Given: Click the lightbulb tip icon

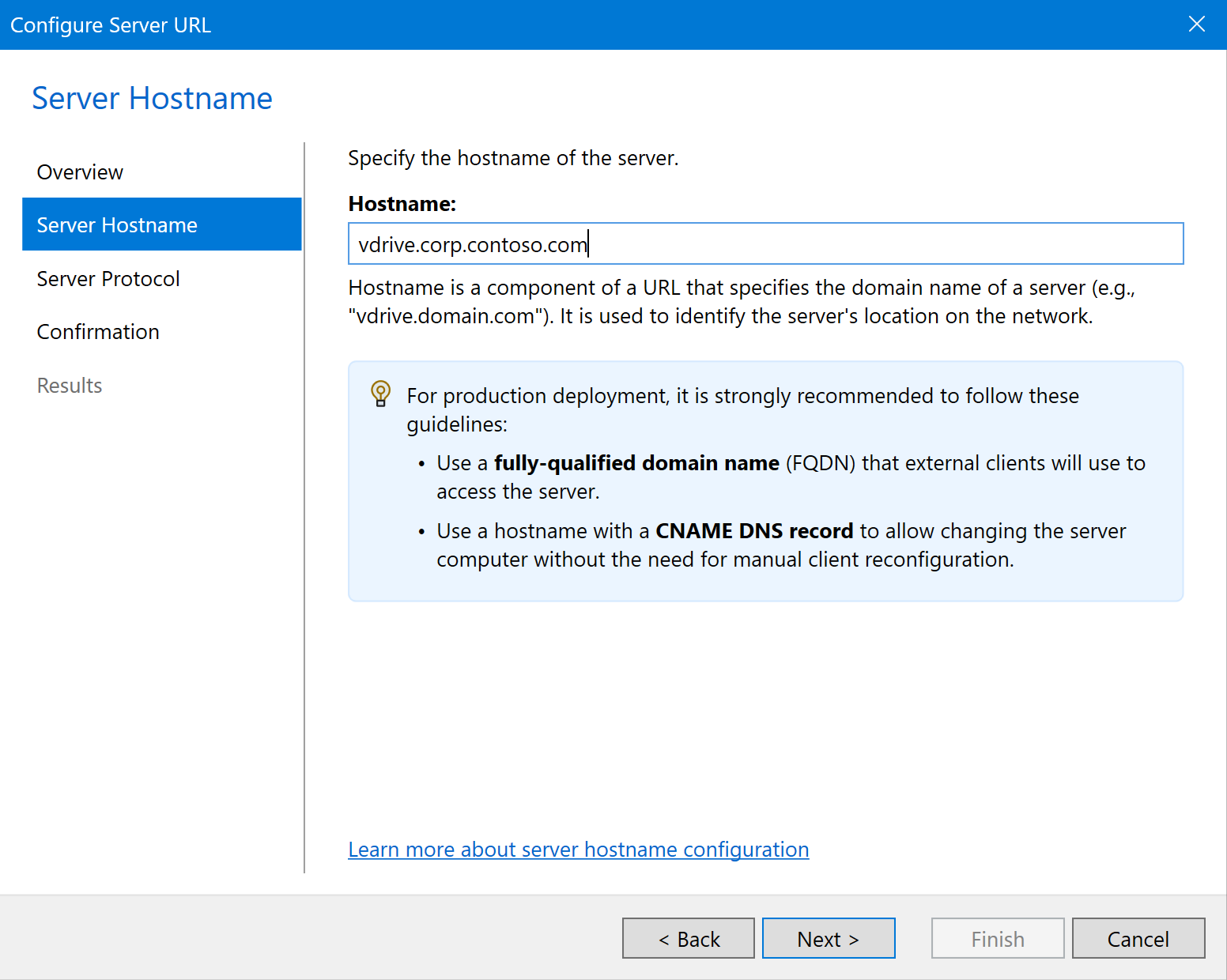Looking at the screenshot, I should click(380, 394).
